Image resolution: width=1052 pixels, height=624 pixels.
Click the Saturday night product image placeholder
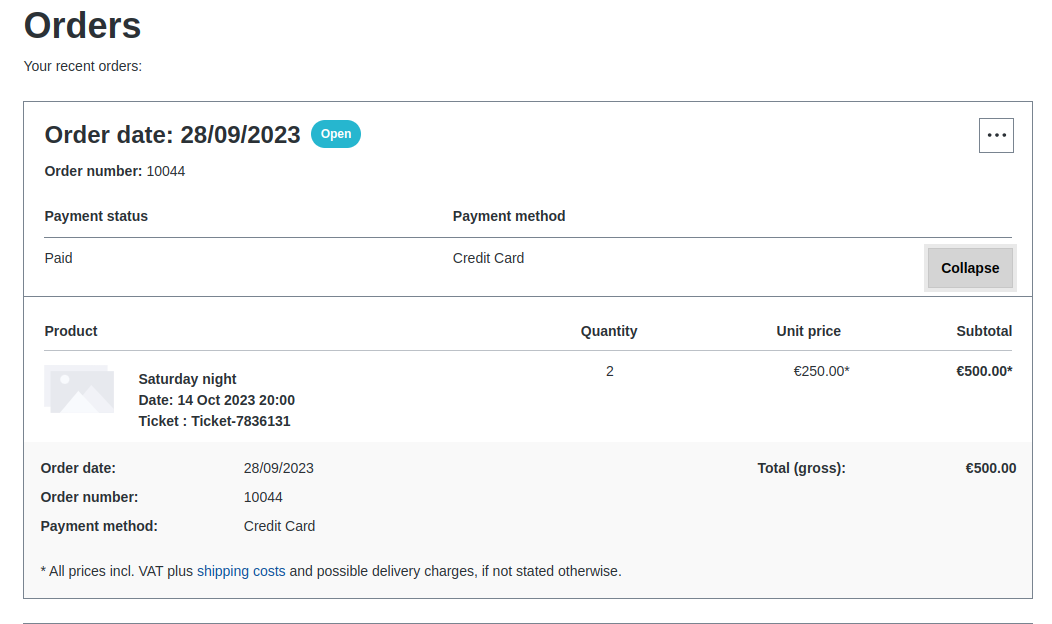coord(79,389)
